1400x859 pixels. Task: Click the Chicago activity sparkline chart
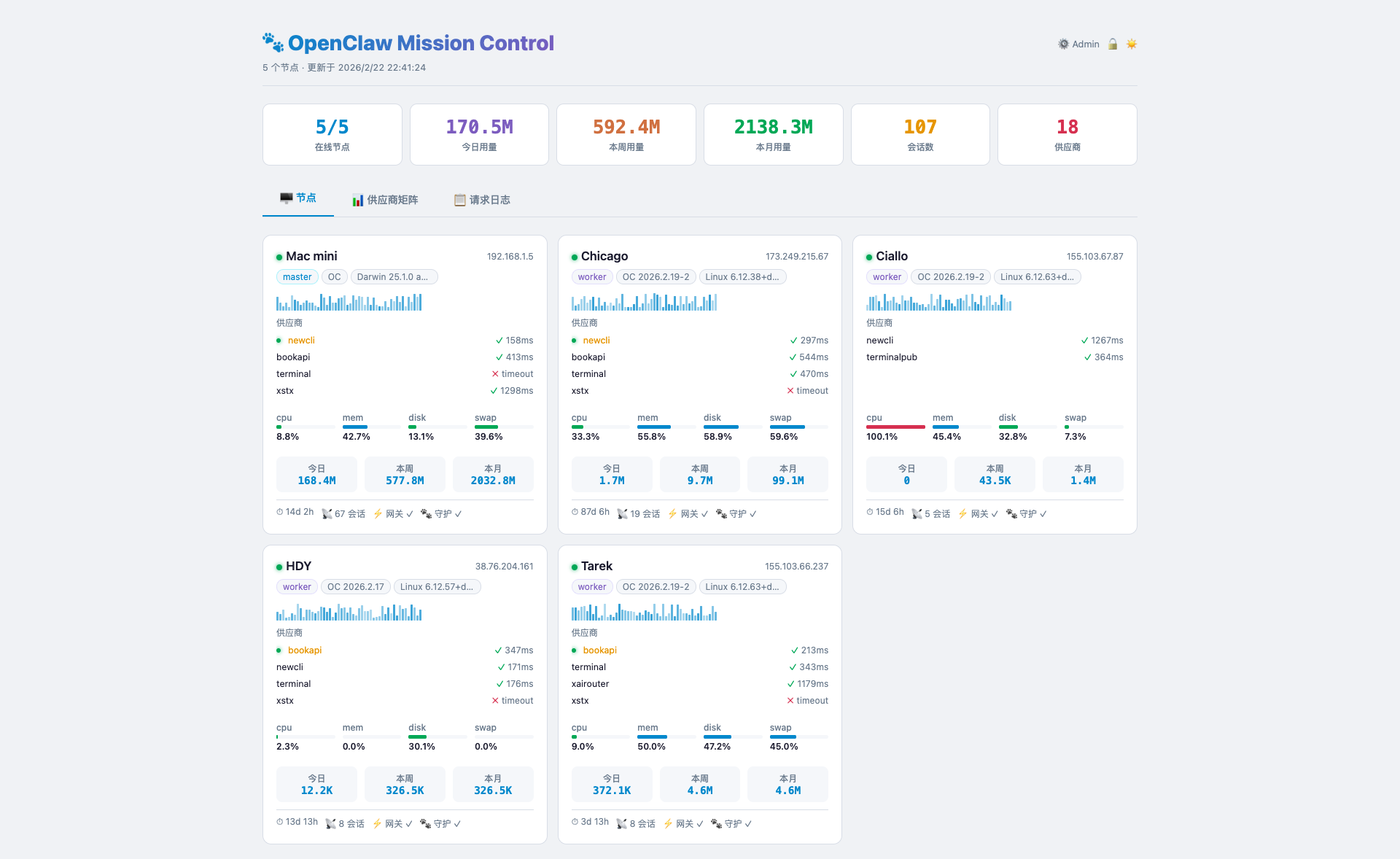pyautogui.click(x=644, y=302)
